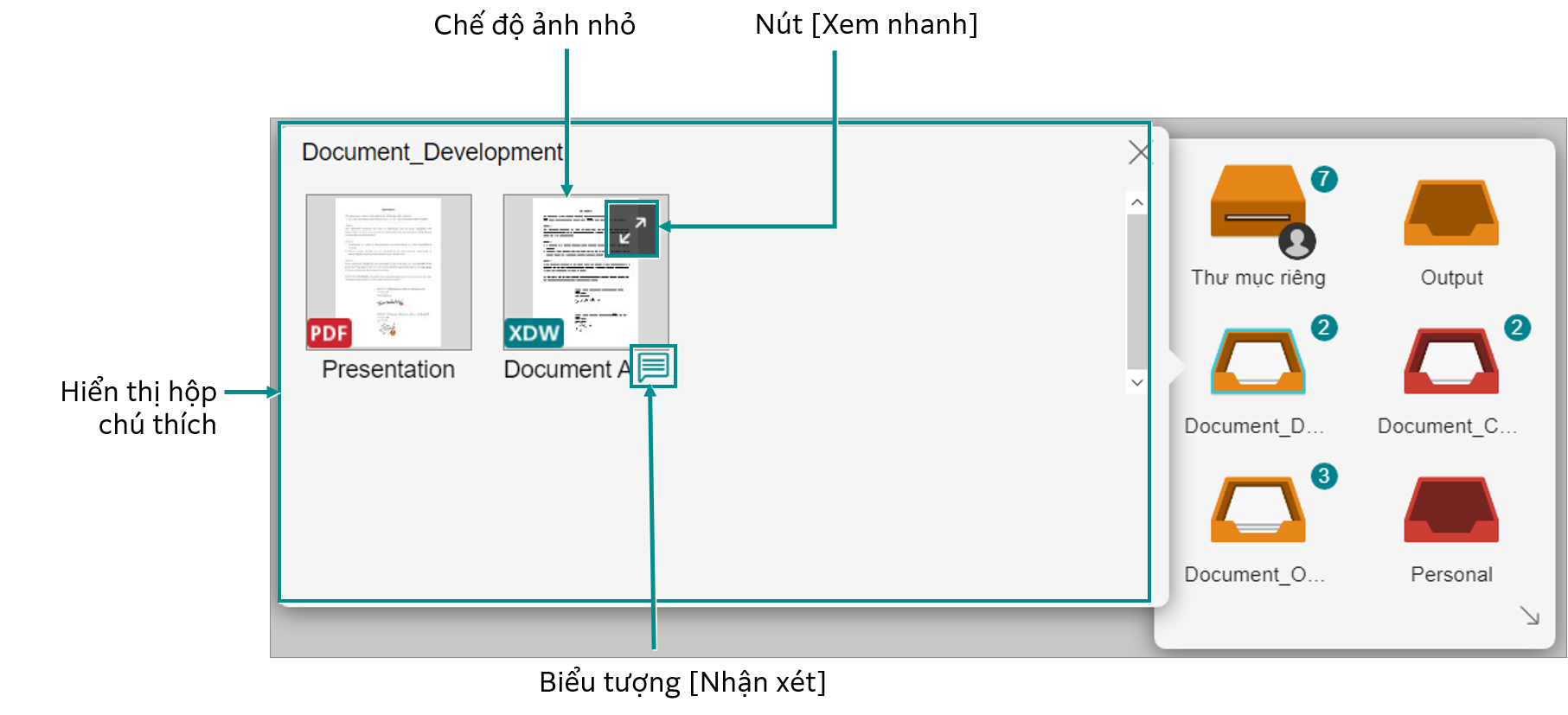Viewport: 1568px width, 715px height.
Task: Click the scrollbar down arrow
Action: pyautogui.click(x=1136, y=382)
